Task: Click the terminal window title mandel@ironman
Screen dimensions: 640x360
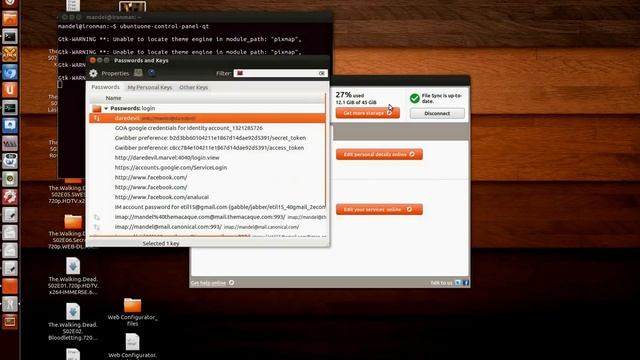Action: (113, 17)
